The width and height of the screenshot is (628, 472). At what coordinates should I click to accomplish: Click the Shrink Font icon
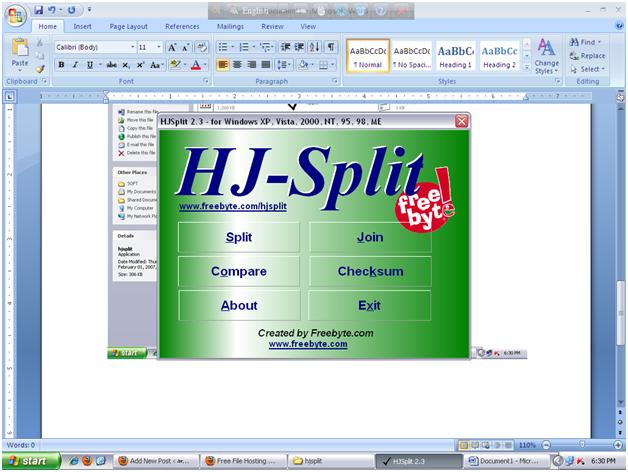[x=186, y=47]
